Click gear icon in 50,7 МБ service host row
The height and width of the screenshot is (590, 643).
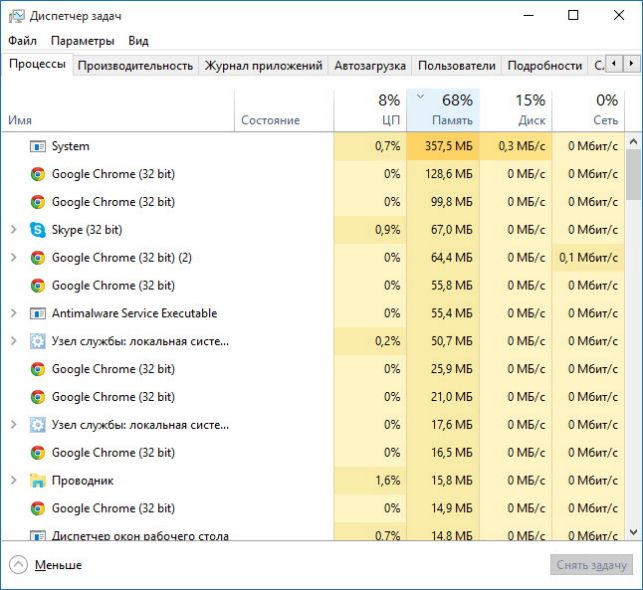click(38, 341)
